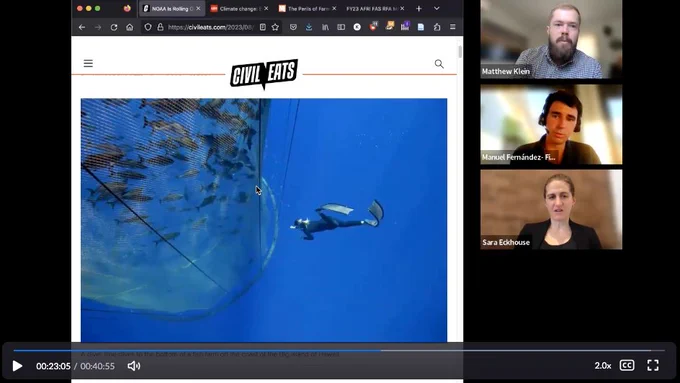This screenshot has height=383, width=680.
Task: Seek on the video progress bar
Action: (339, 350)
